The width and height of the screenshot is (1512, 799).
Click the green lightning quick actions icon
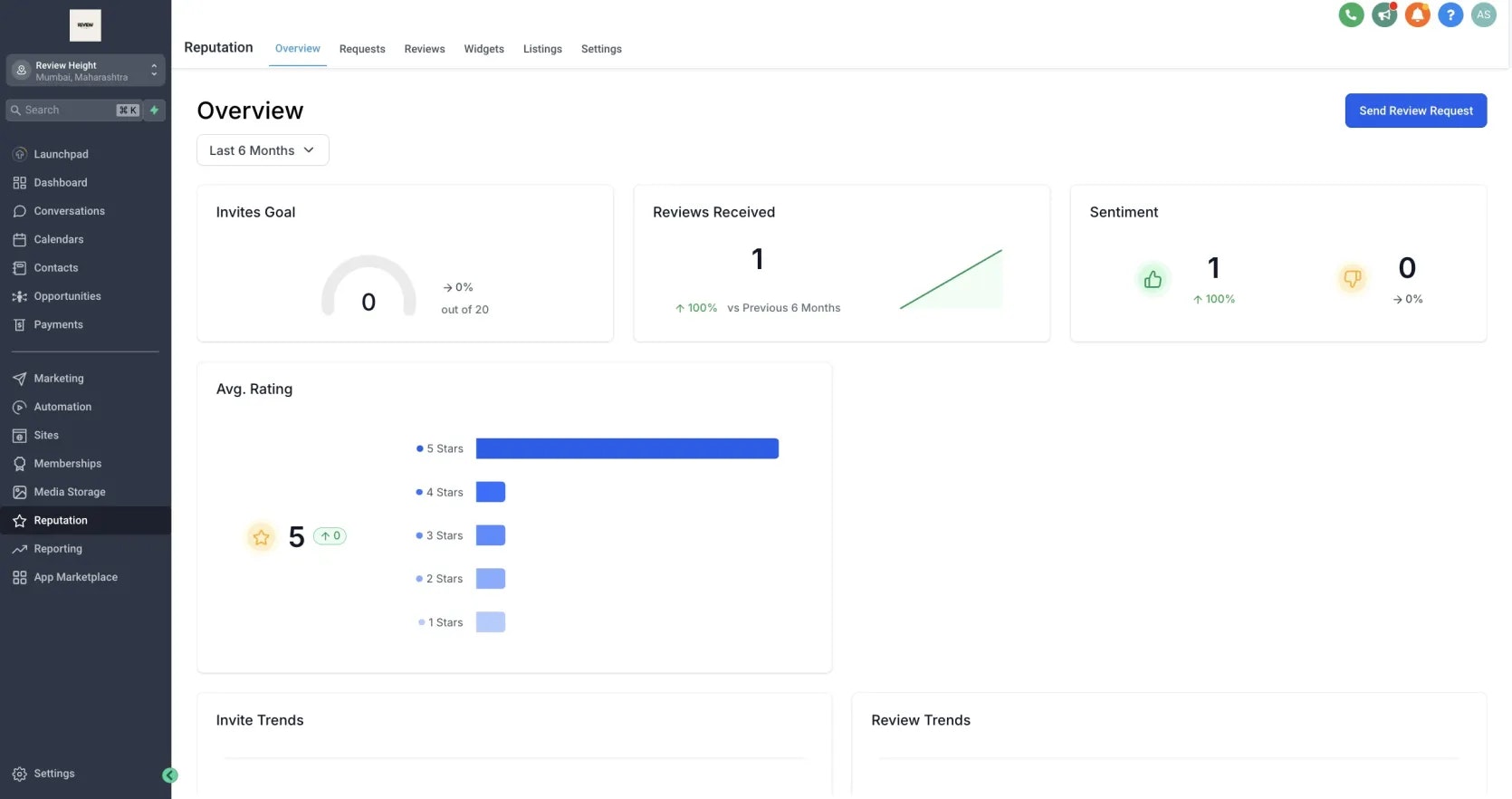click(154, 111)
